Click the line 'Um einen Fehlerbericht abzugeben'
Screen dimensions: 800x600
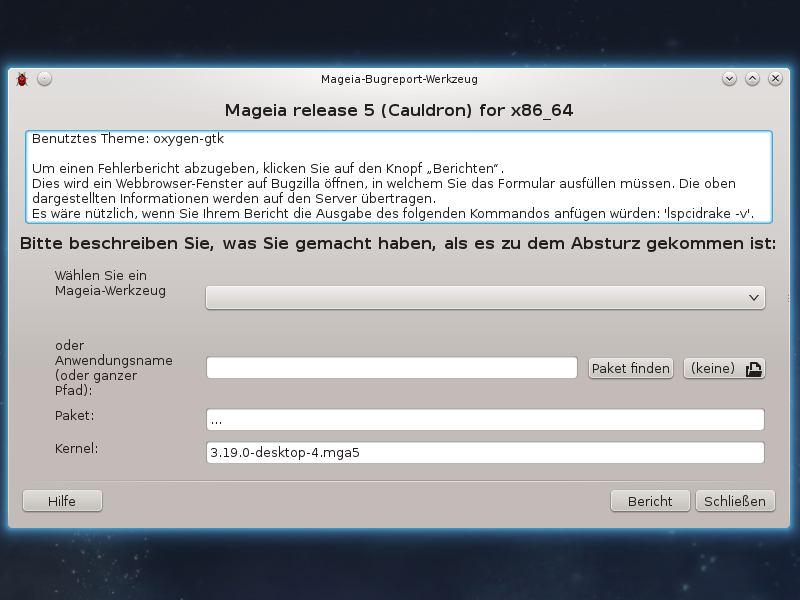click(x=268, y=168)
